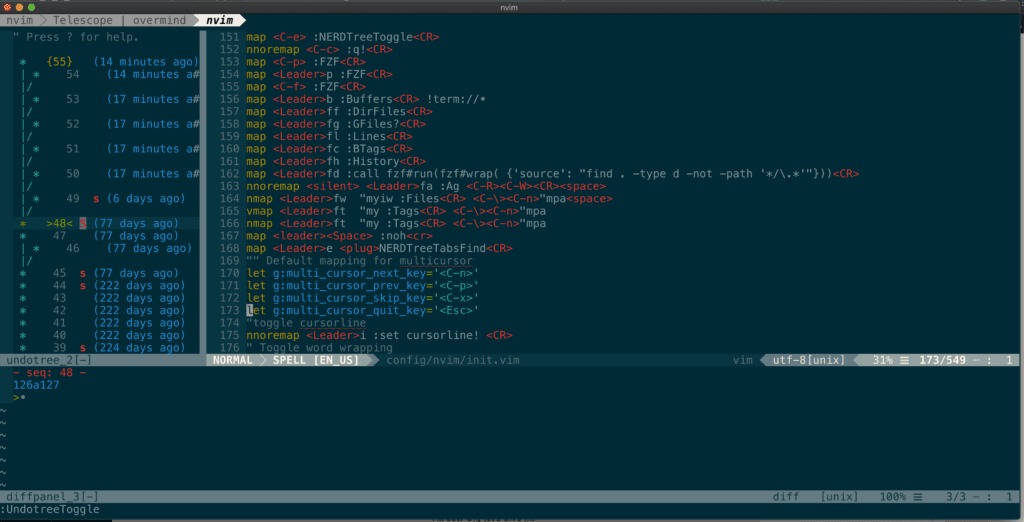Click ':History' on line 161
Viewport: 1024px width, 522px height.
click(x=373, y=161)
